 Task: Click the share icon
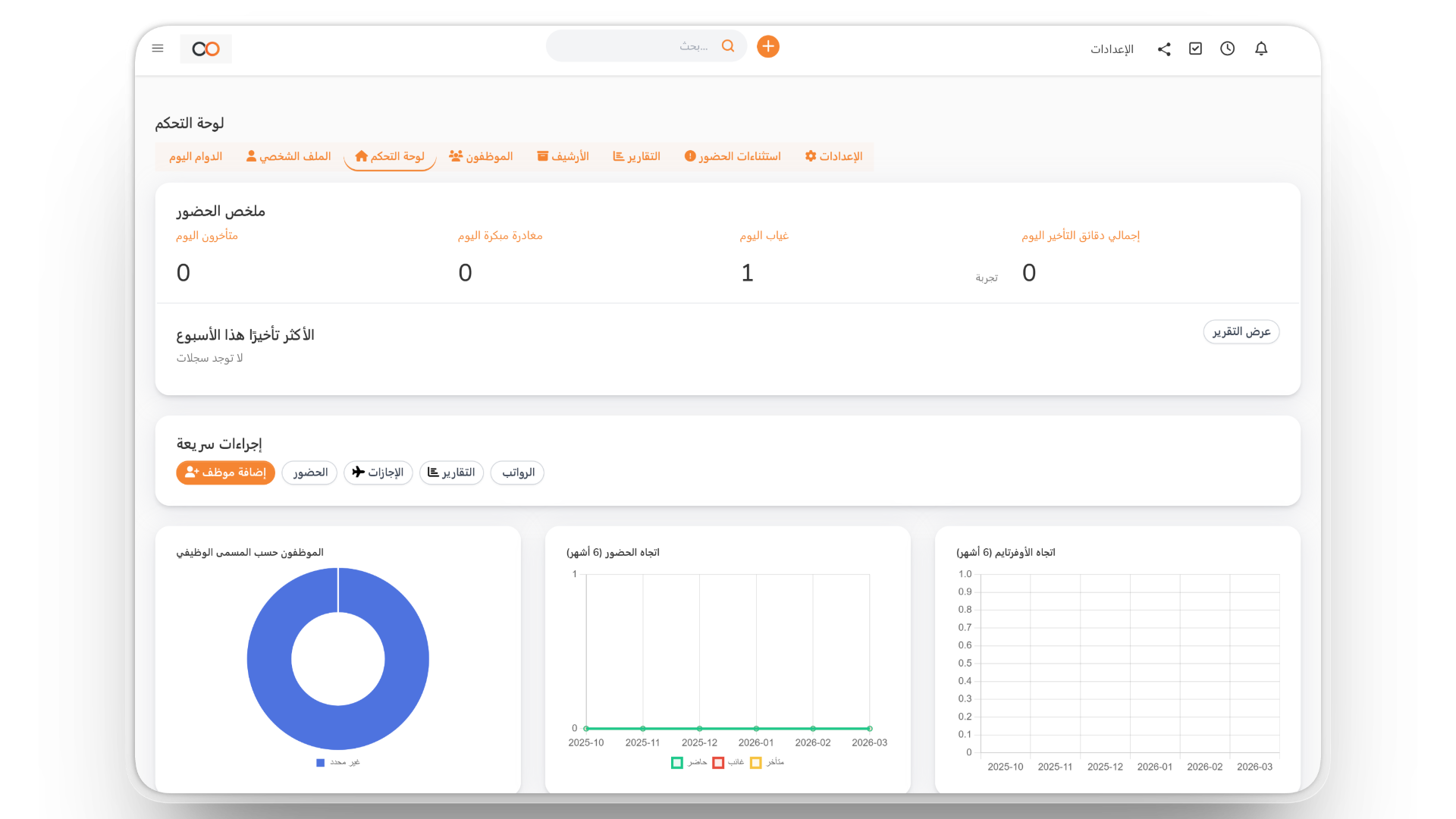click(x=1164, y=49)
